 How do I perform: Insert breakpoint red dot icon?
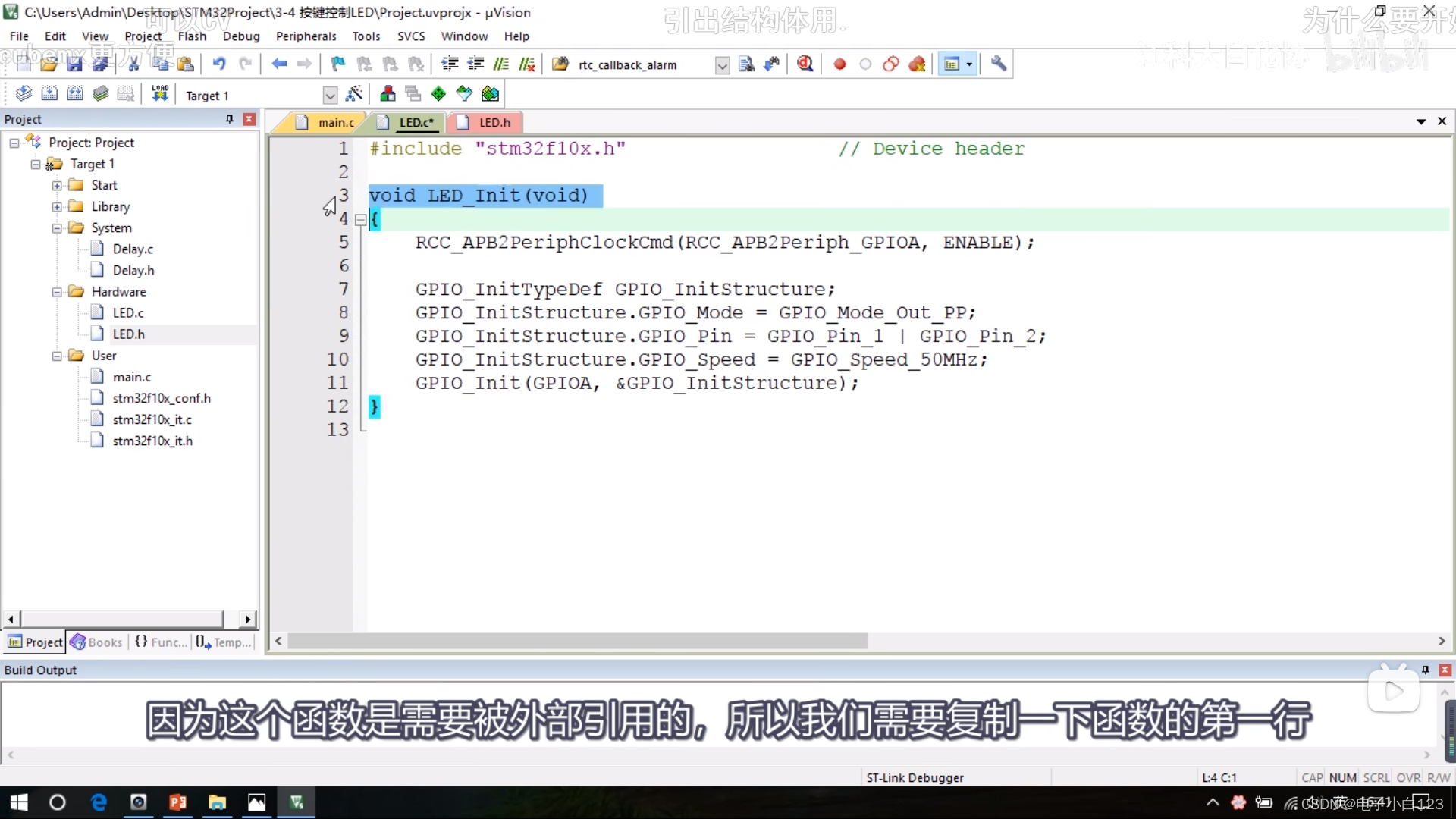click(x=839, y=64)
